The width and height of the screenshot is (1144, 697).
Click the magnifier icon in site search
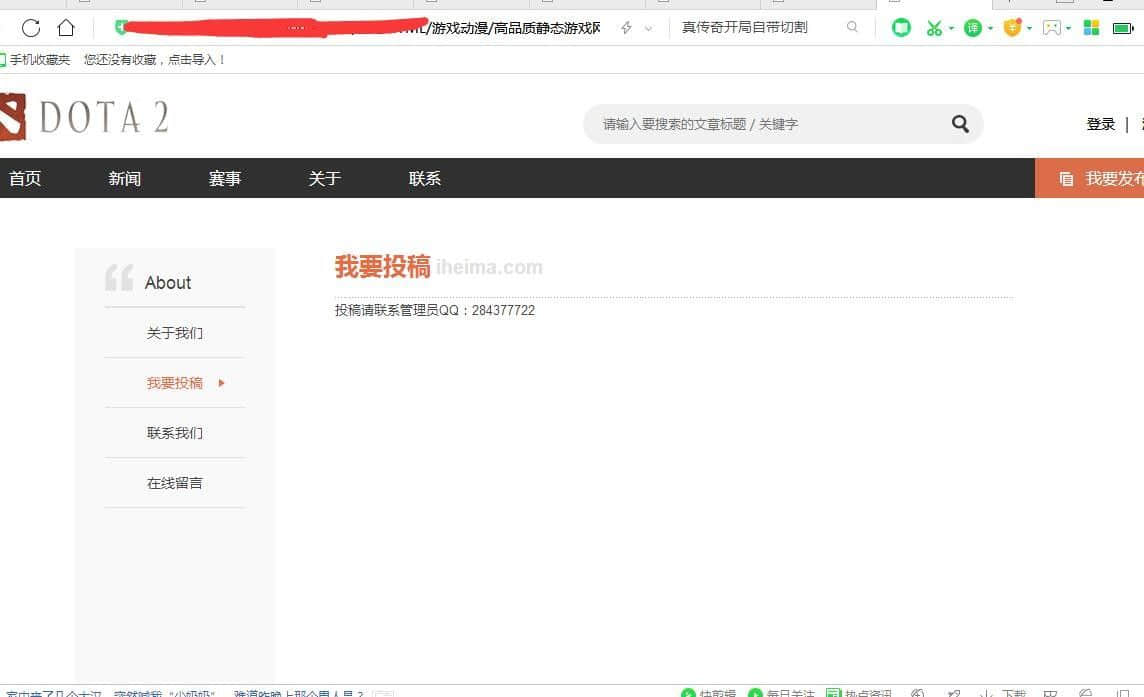pos(960,124)
